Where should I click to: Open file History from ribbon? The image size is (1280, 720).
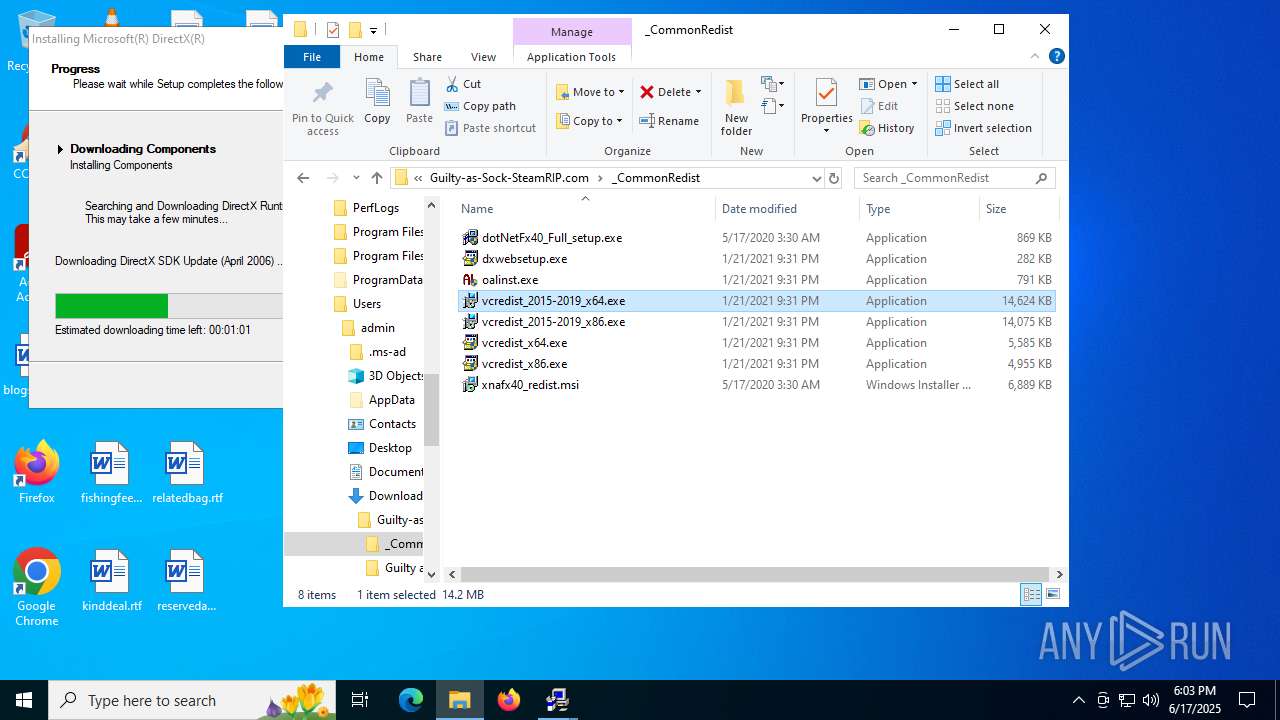tap(887, 128)
